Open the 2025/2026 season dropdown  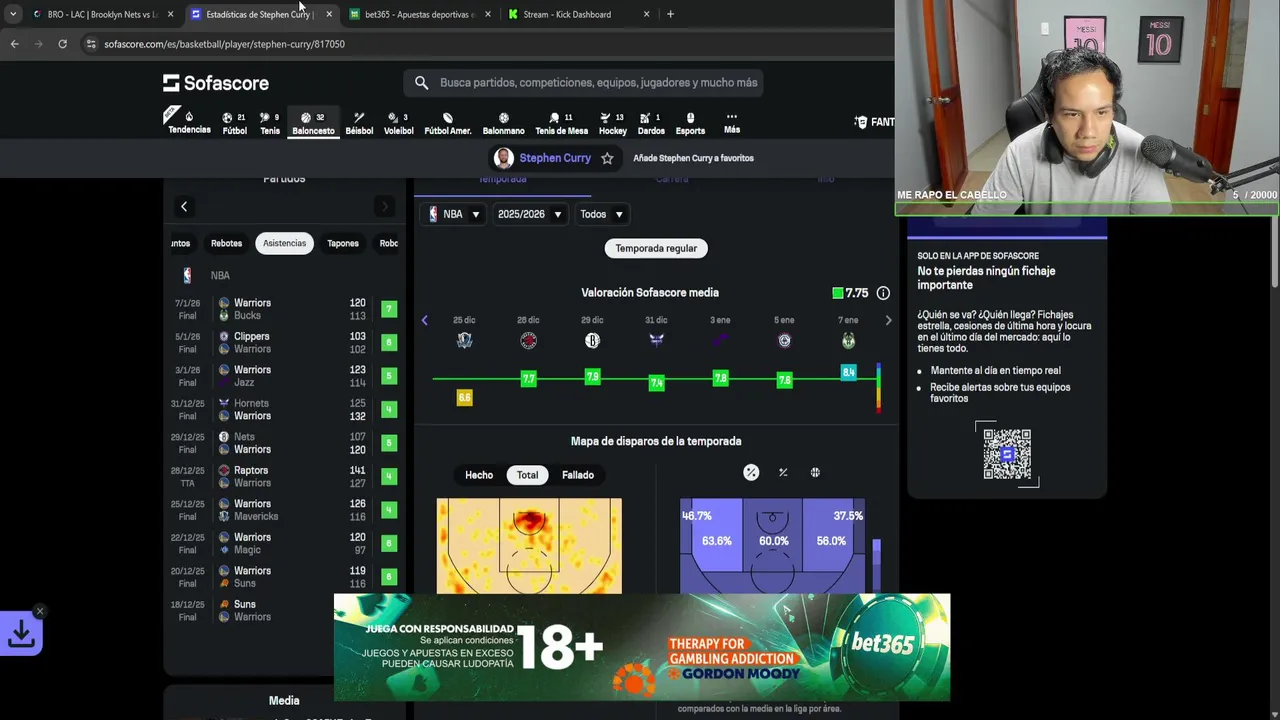click(x=530, y=214)
